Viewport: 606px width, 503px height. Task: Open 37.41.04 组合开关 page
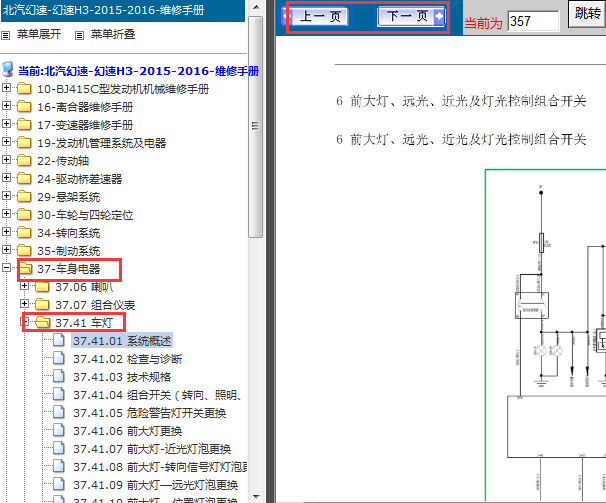157,395
